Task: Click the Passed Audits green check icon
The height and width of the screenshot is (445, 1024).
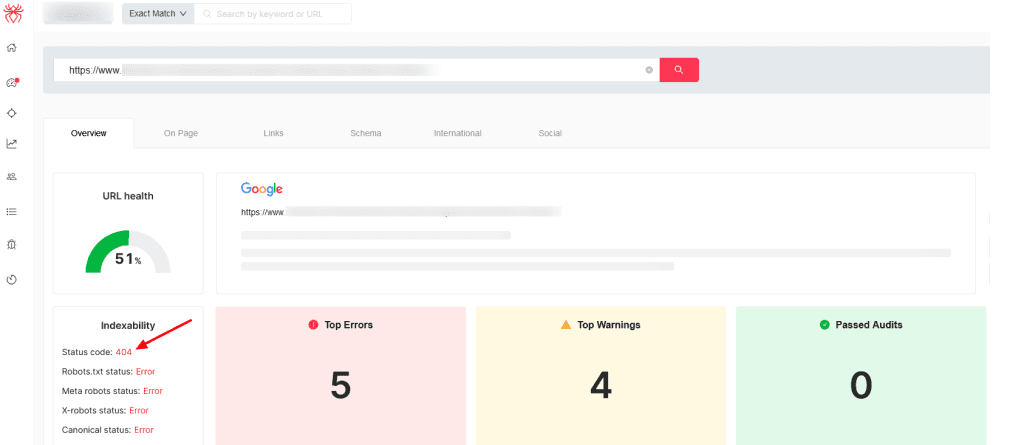Action: 824,325
